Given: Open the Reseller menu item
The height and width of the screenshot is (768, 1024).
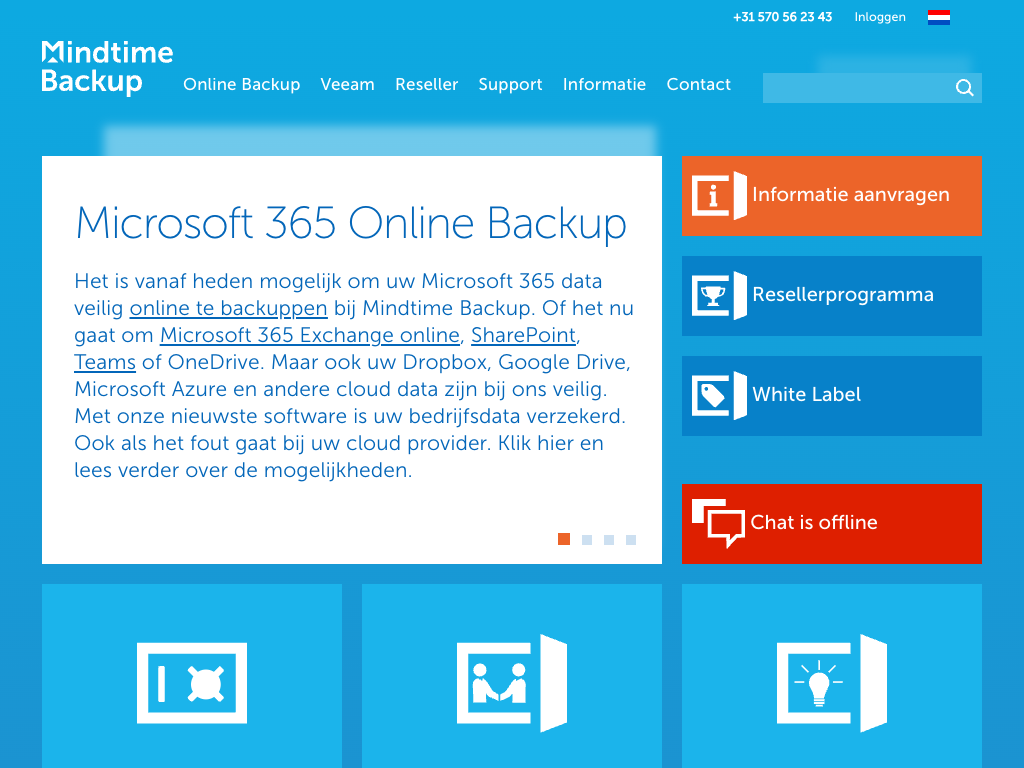Looking at the screenshot, I should point(426,84).
